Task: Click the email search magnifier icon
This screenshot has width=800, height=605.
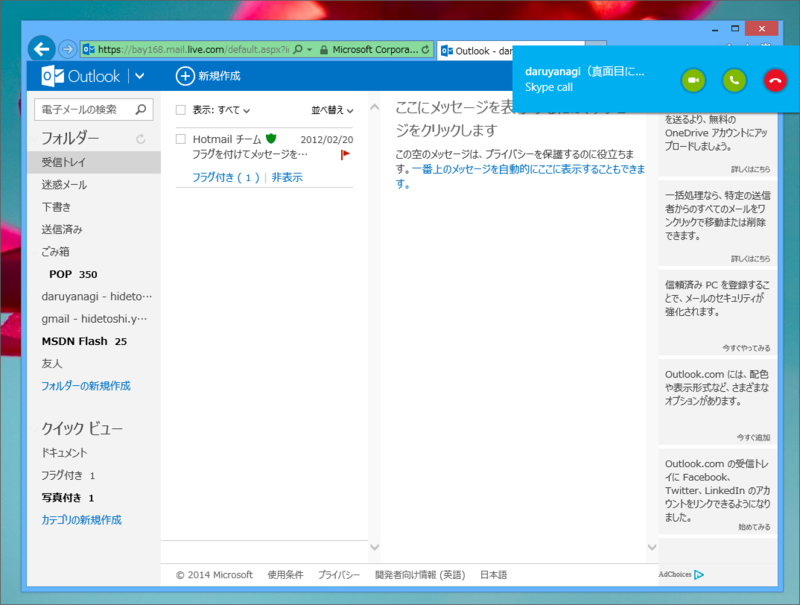Action: [x=141, y=109]
